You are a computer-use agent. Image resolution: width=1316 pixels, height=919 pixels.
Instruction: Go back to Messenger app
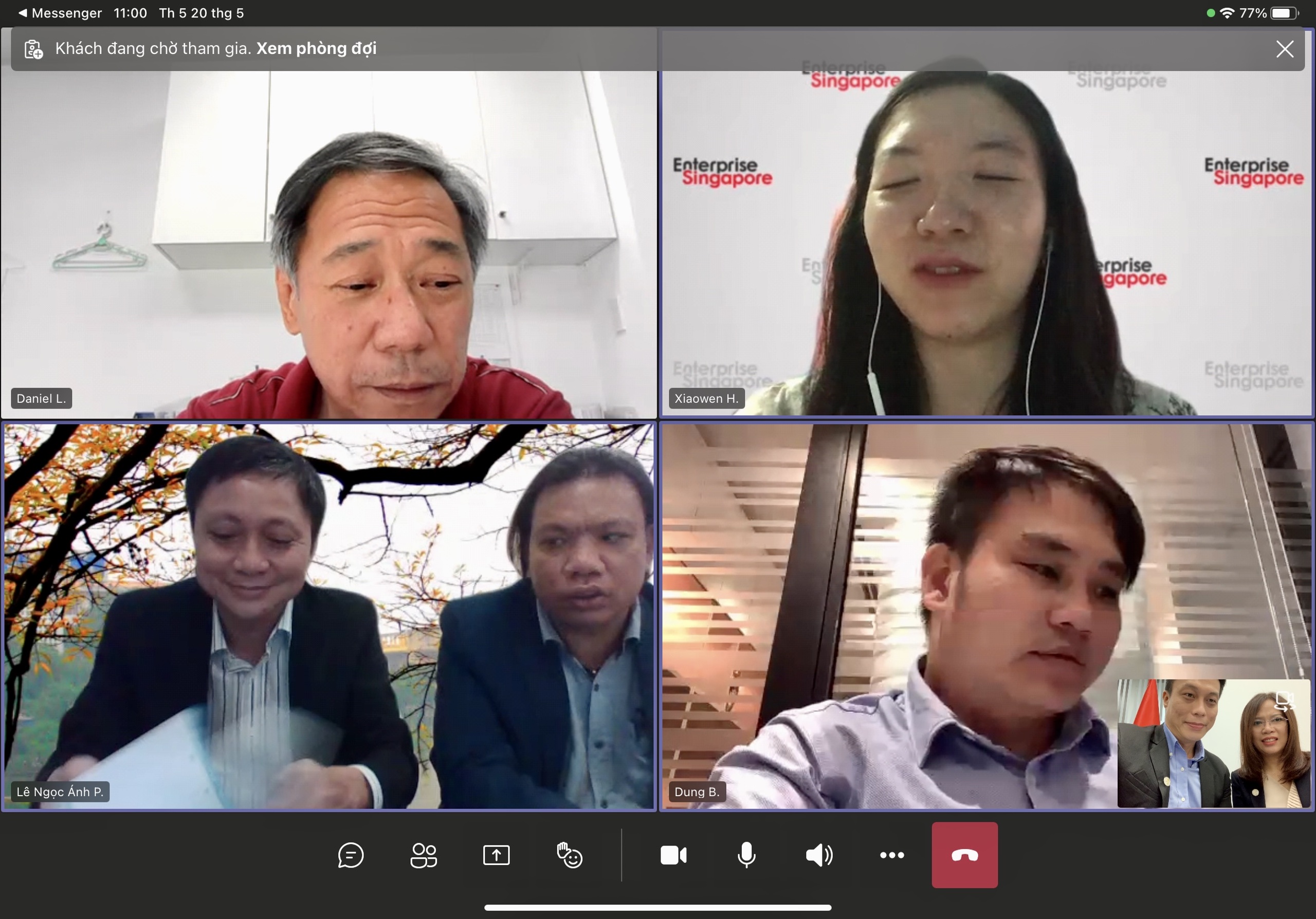coord(60,13)
